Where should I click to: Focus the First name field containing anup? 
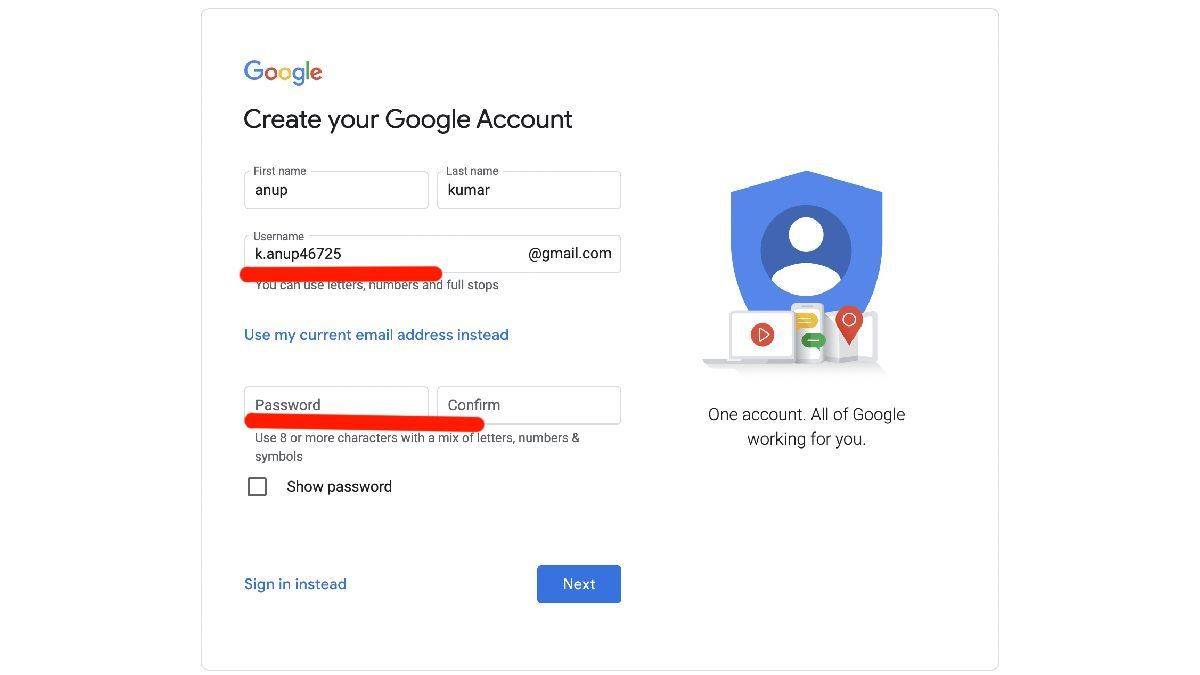[336, 190]
